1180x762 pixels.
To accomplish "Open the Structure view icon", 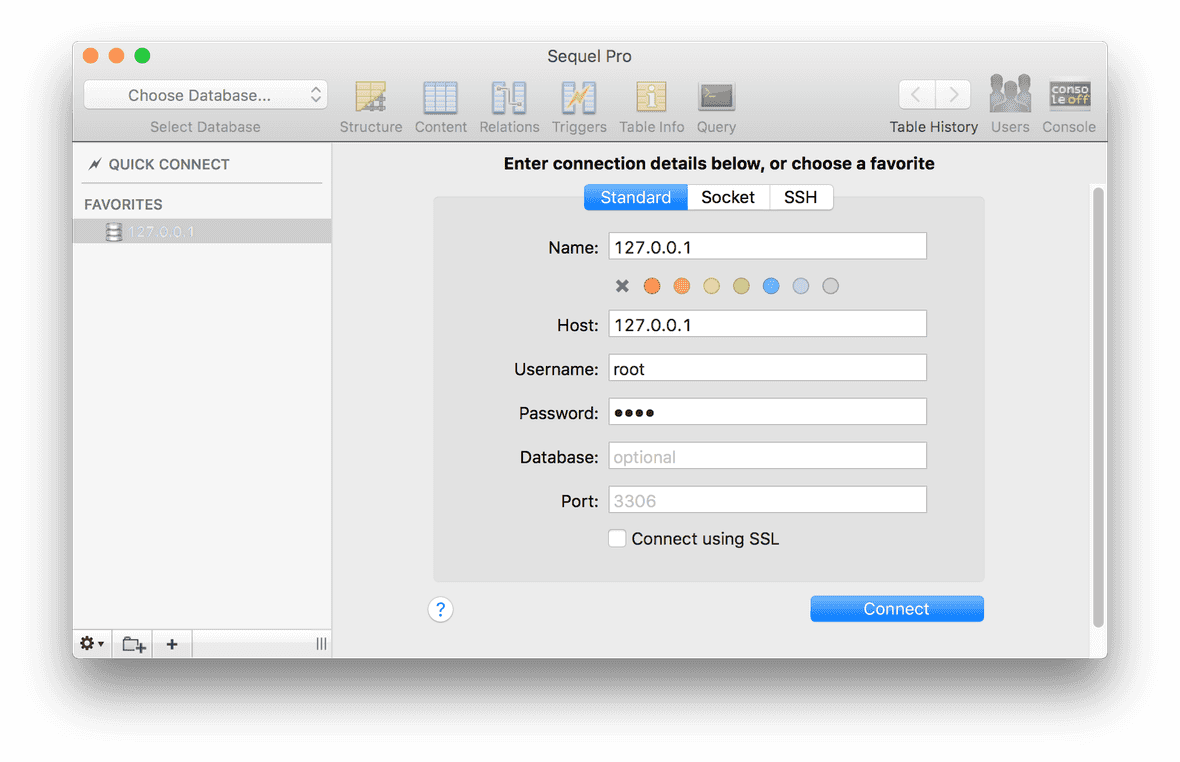I will coord(371,96).
